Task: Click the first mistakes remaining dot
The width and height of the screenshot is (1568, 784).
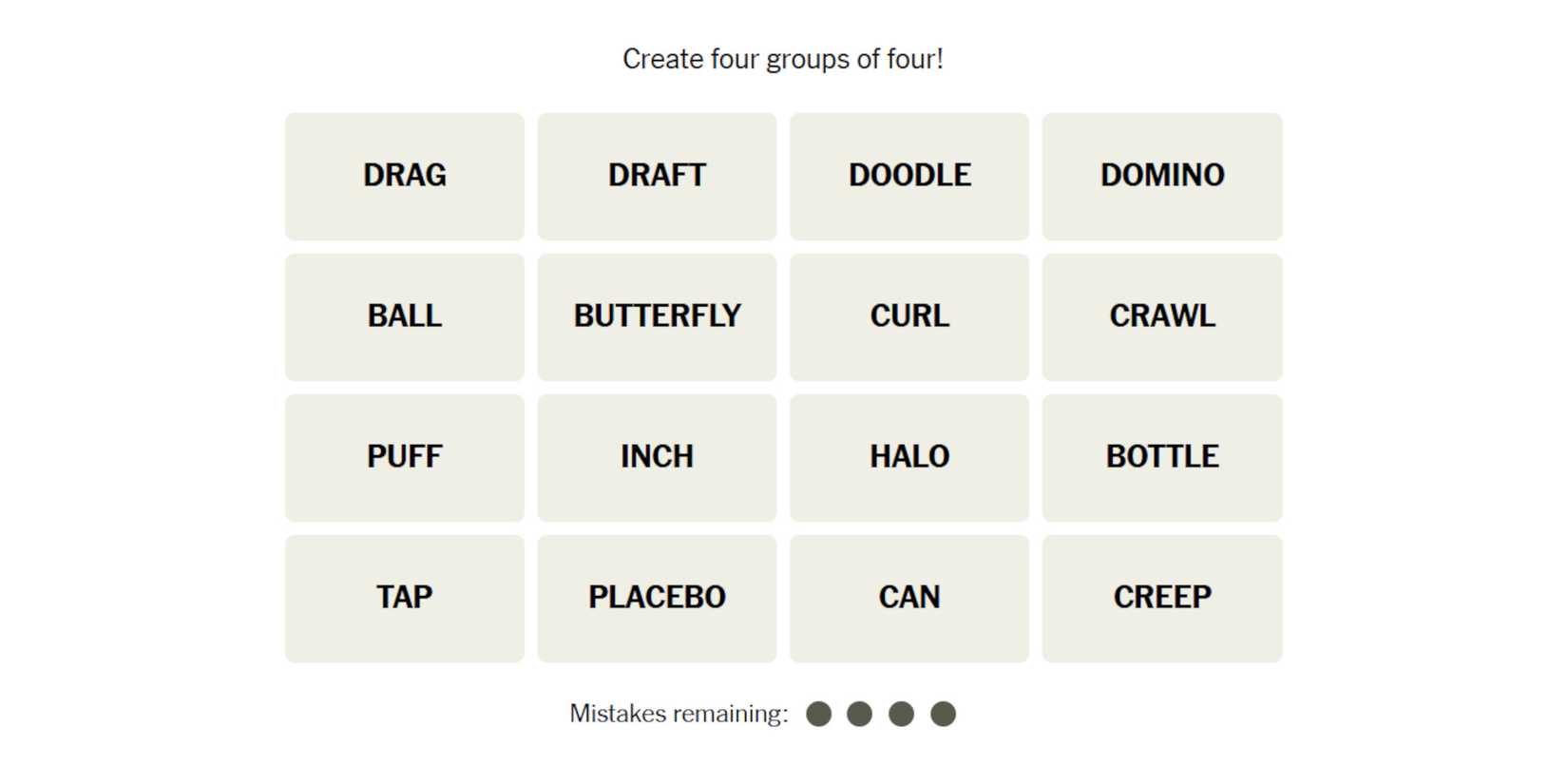Action: [818, 714]
